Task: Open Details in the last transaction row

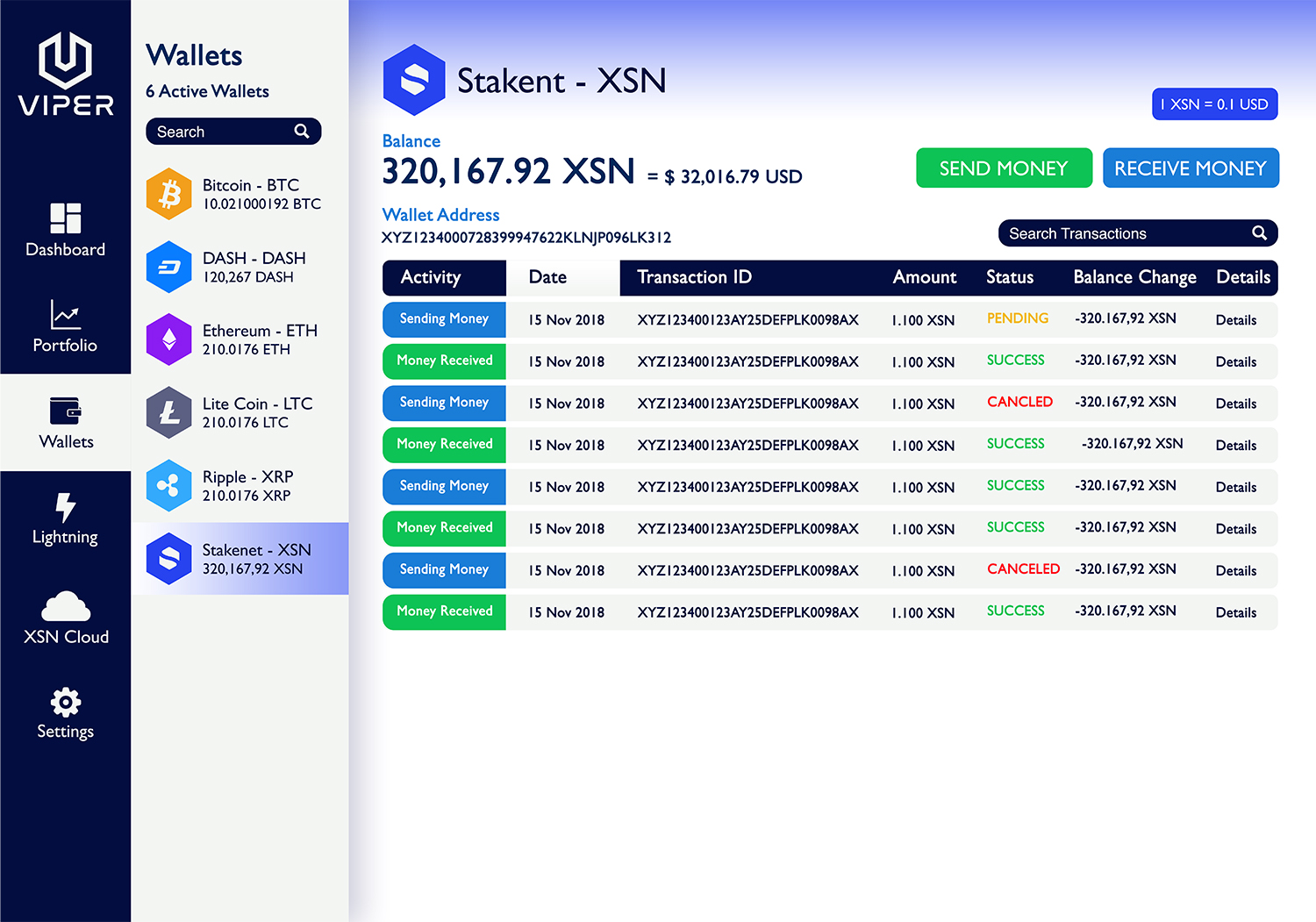Action: click(1236, 612)
